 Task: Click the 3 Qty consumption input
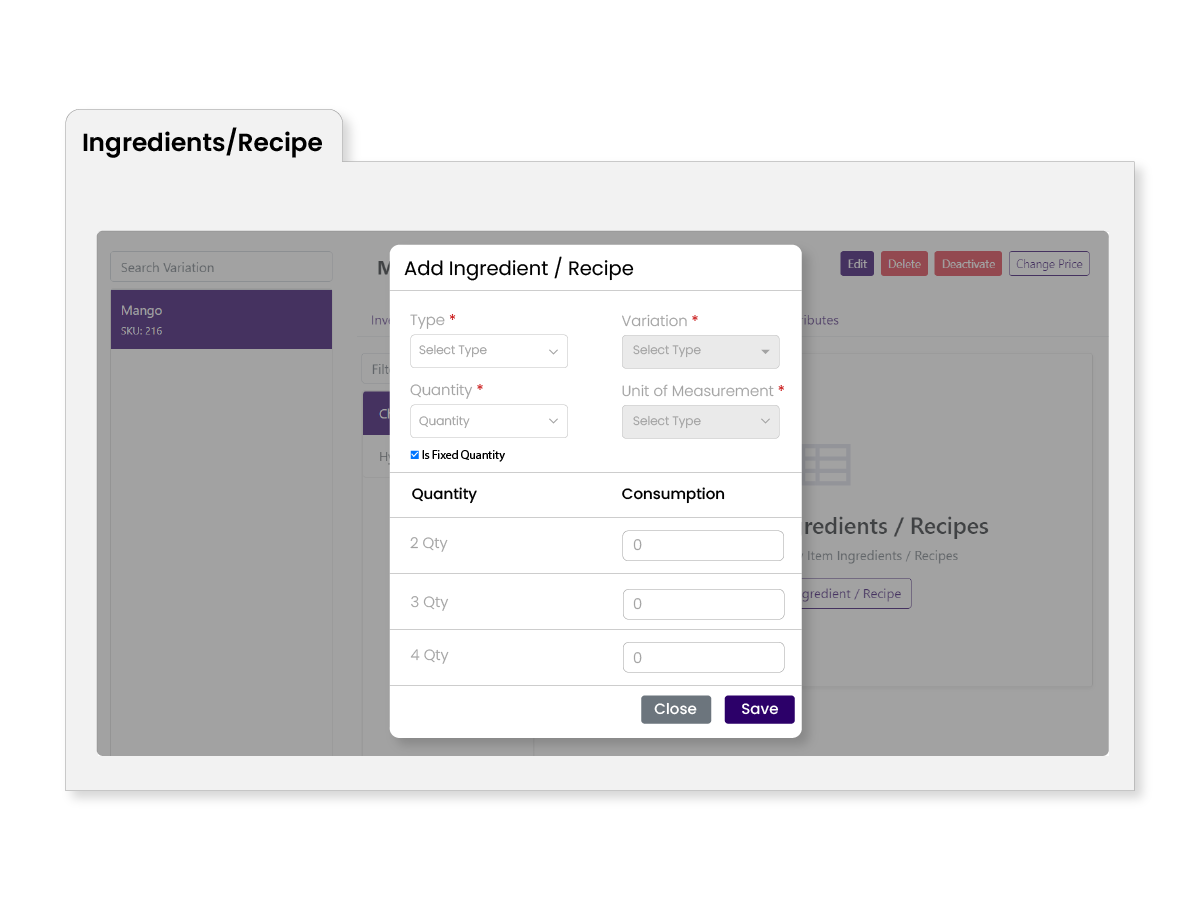pos(703,604)
